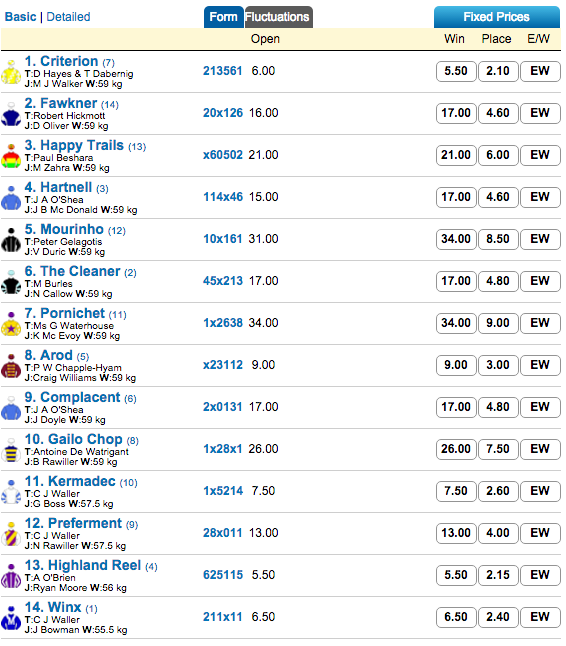This screenshot has width=566, height=646.
Task: Click Happy Trails' red-green silks icon
Action: (x=11, y=156)
